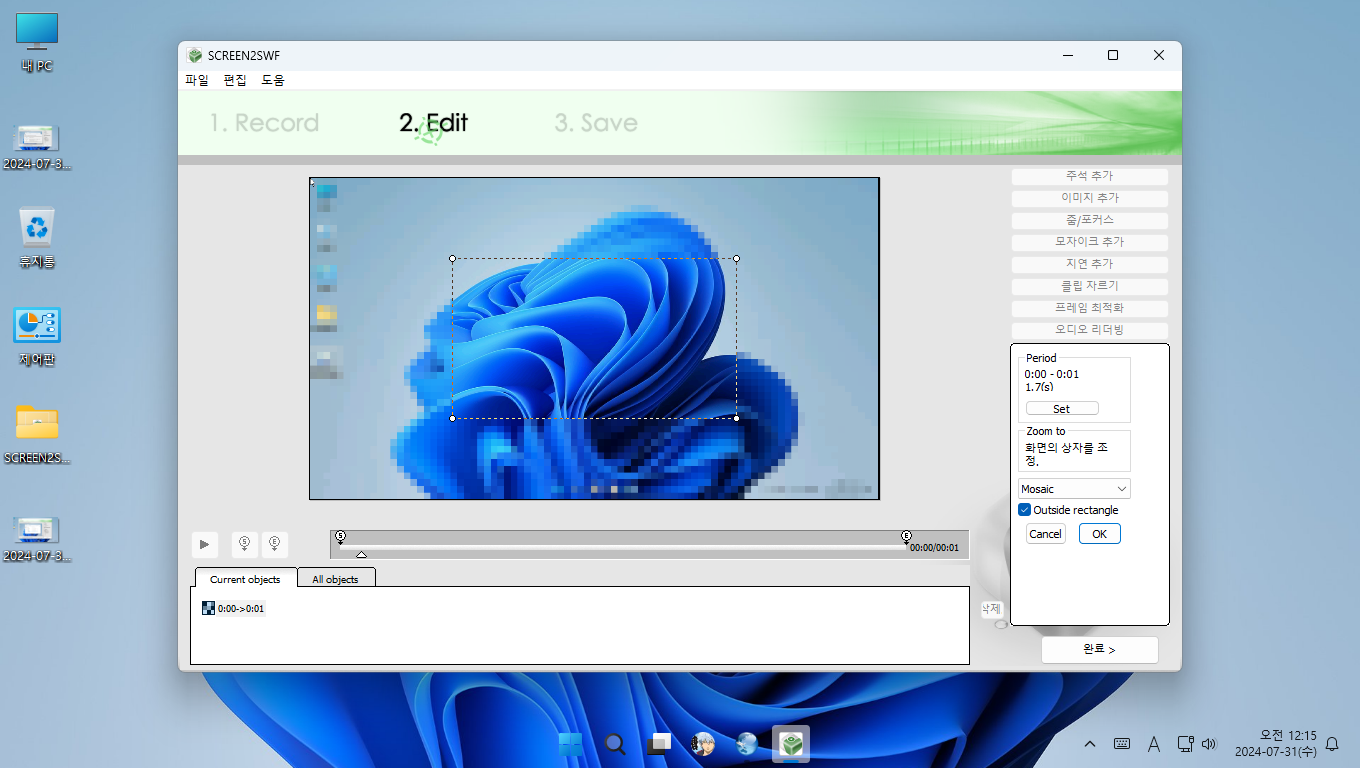
Task: Click the set end point (E) button
Action: click(275, 544)
